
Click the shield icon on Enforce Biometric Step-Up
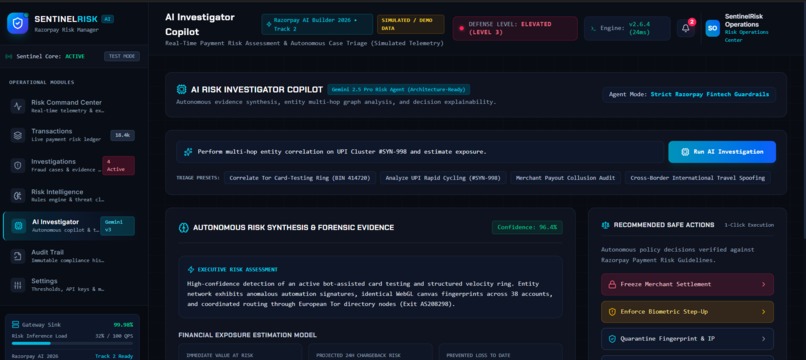click(x=612, y=312)
